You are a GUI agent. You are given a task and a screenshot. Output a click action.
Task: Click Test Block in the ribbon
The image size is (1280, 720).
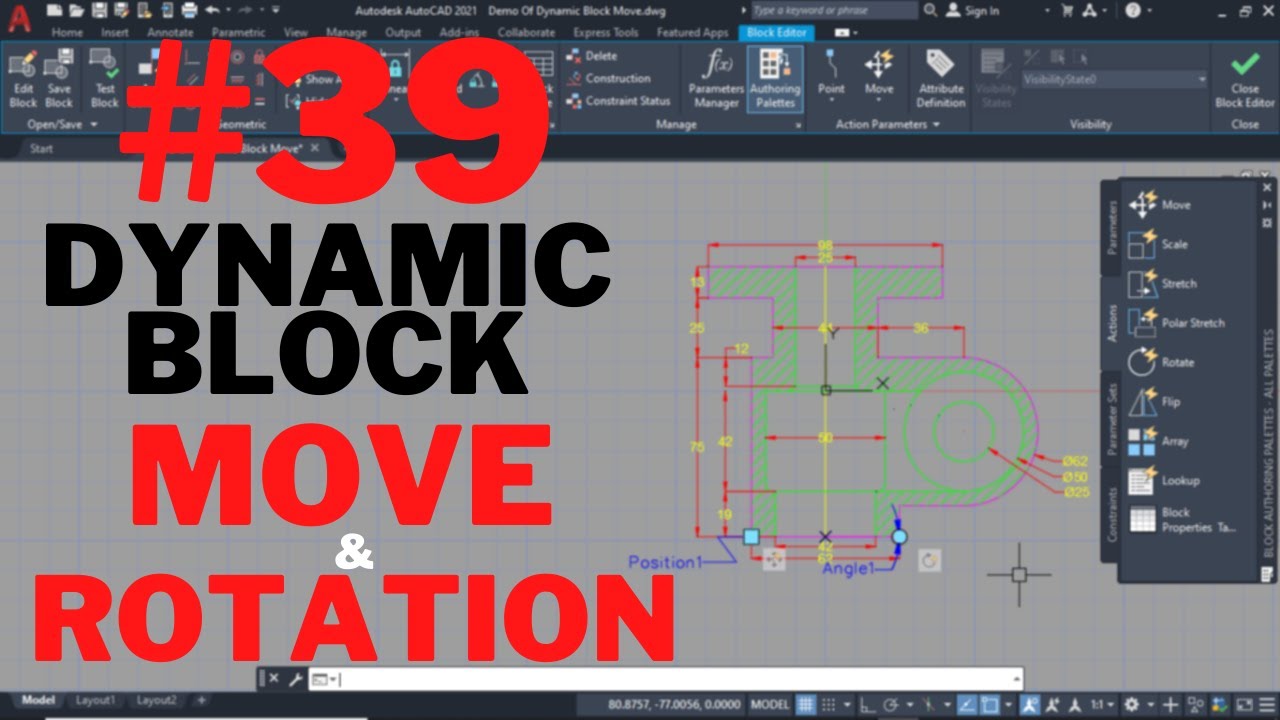pyautogui.click(x=105, y=79)
